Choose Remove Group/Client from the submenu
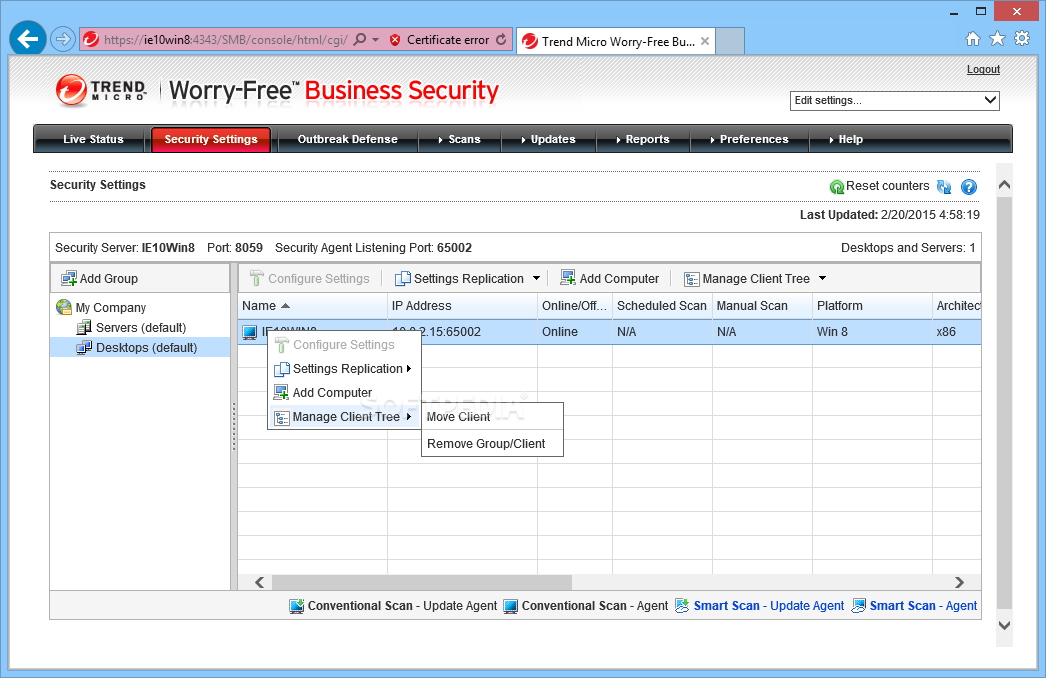The width and height of the screenshot is (1046, 678). [492, 444]
